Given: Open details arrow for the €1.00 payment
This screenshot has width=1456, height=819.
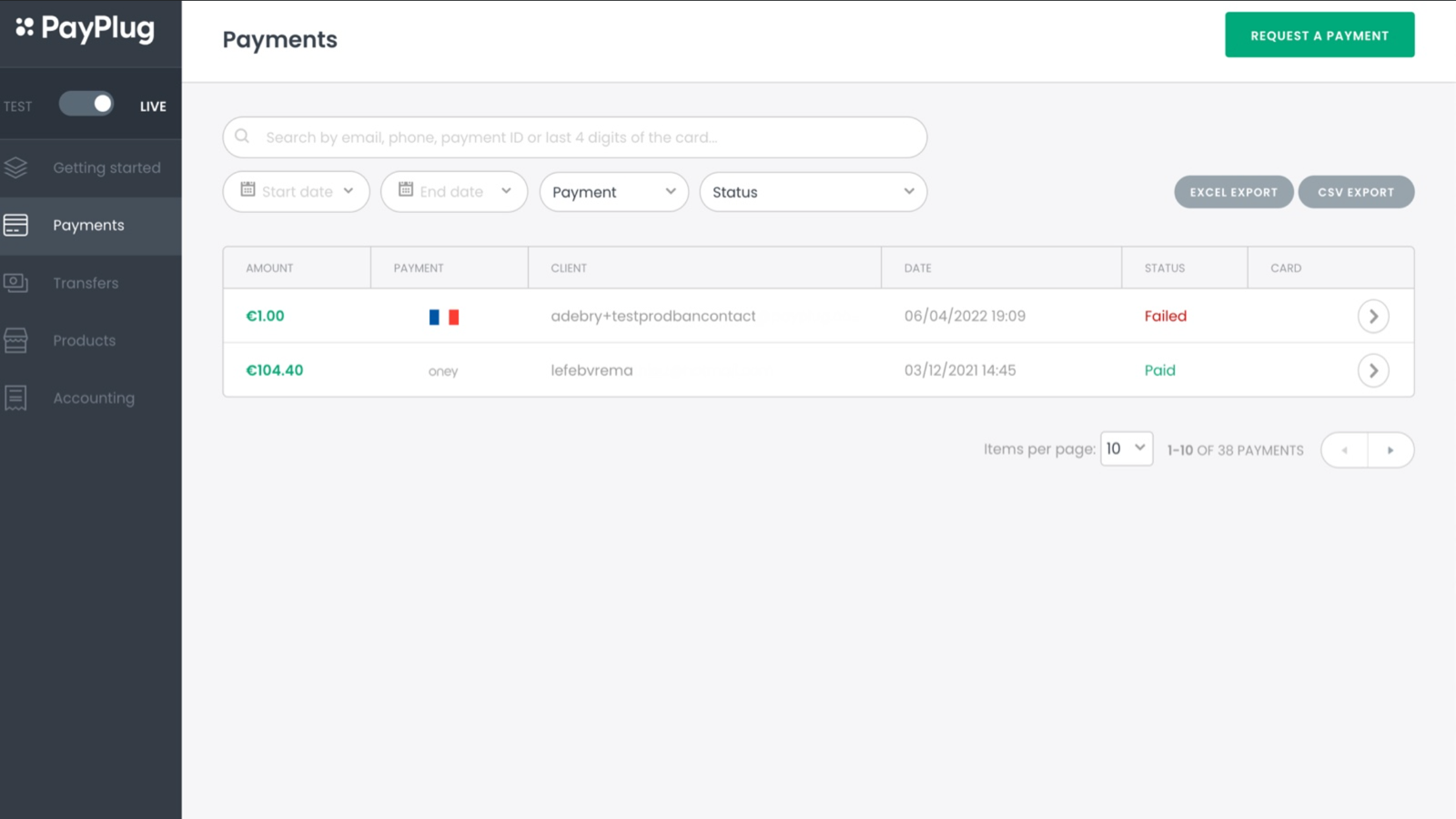Looking at the screenshot, I should coord(1372,316).
